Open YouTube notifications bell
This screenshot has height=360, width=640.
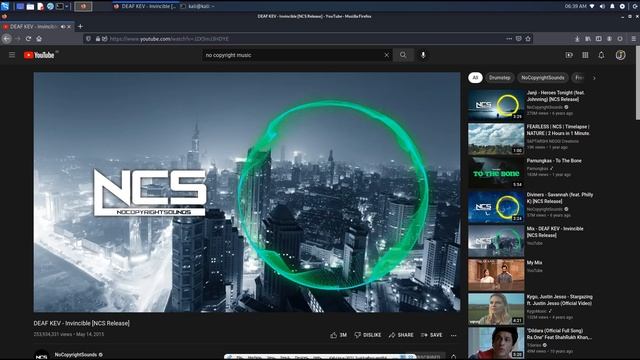point(601,55)
